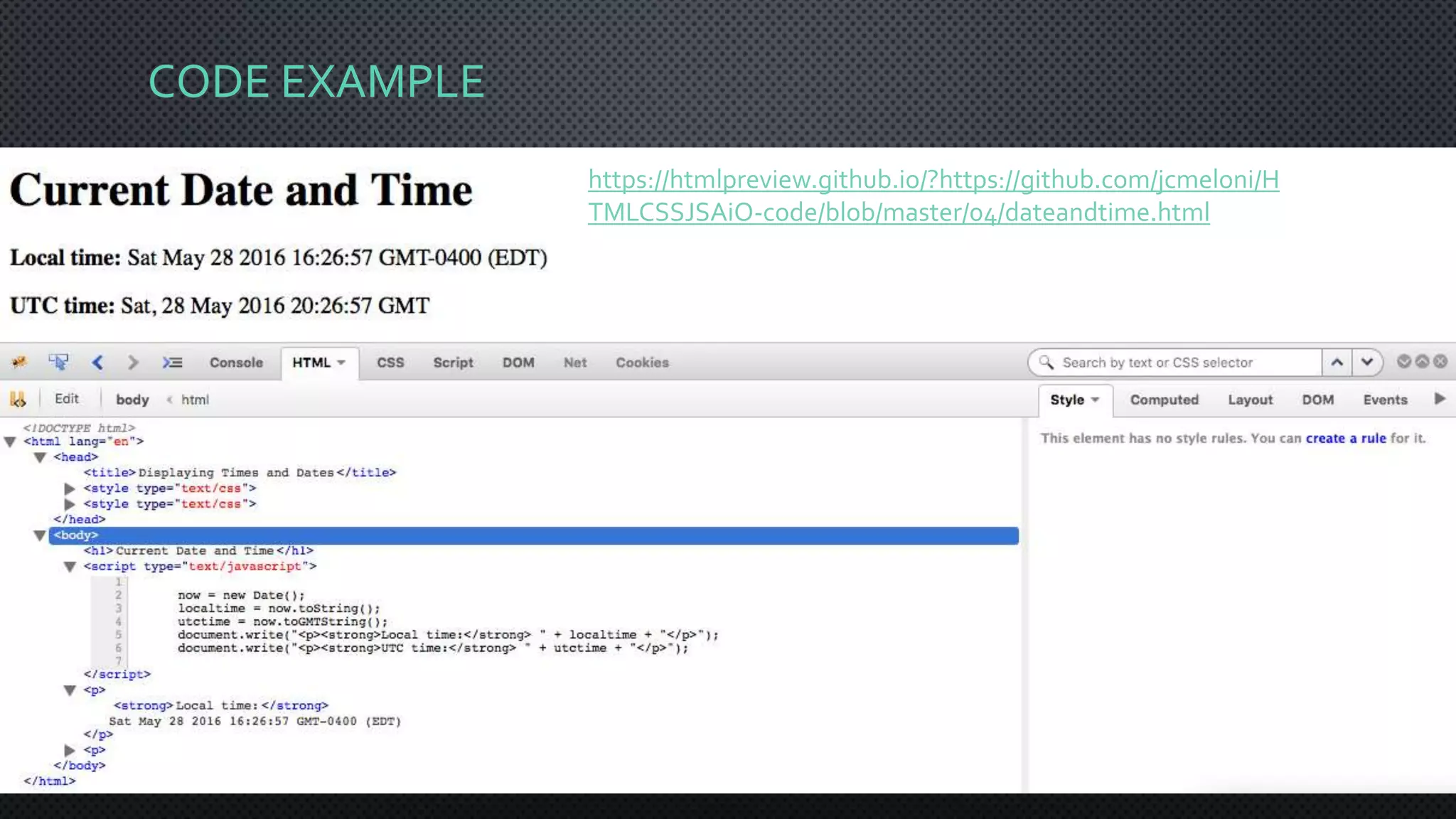Open the Net tab
The width and height of the screenshot is (1456, 819).
pyautogui.click(x=575, y=363)
